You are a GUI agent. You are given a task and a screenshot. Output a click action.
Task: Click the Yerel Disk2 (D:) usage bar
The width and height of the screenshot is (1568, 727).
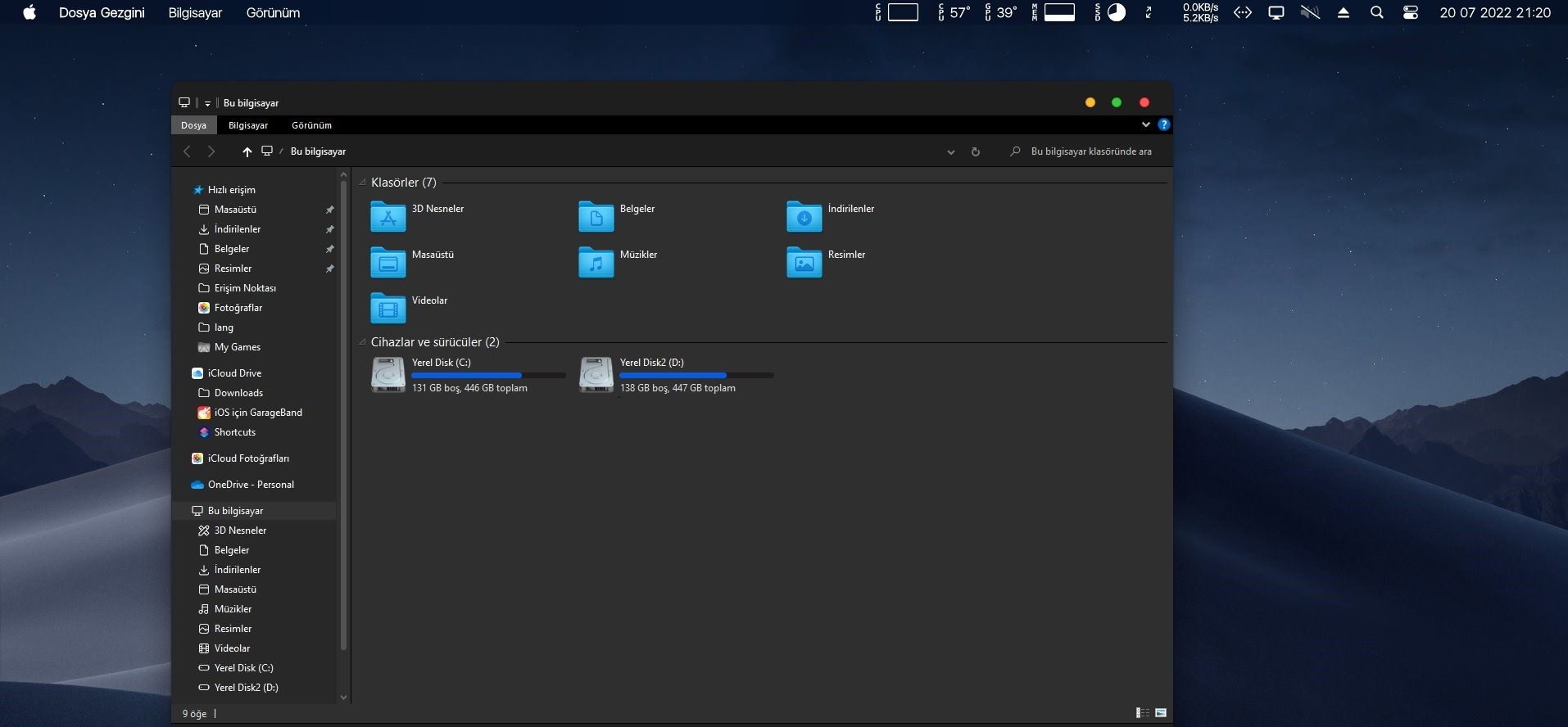tap(696, 376)
